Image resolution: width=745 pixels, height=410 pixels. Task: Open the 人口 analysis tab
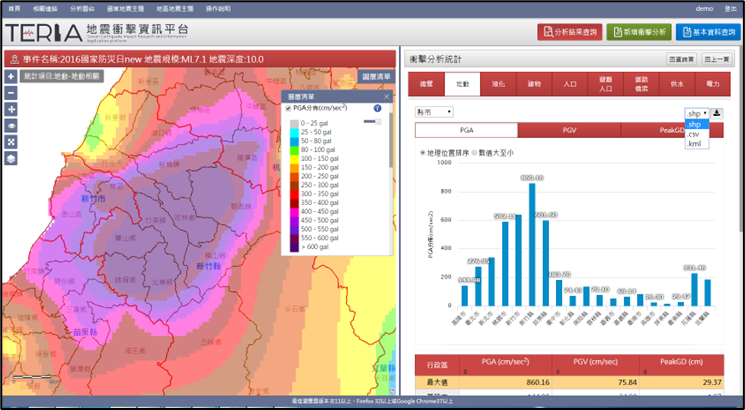click(570, 85)
